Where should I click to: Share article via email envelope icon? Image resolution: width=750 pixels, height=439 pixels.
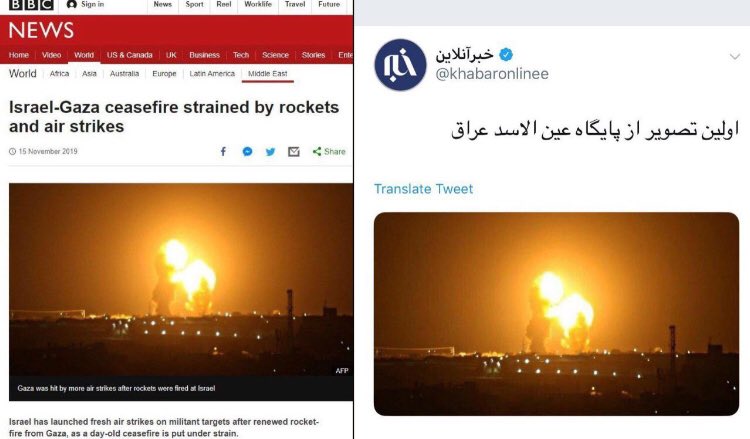[x=294, y=152]
